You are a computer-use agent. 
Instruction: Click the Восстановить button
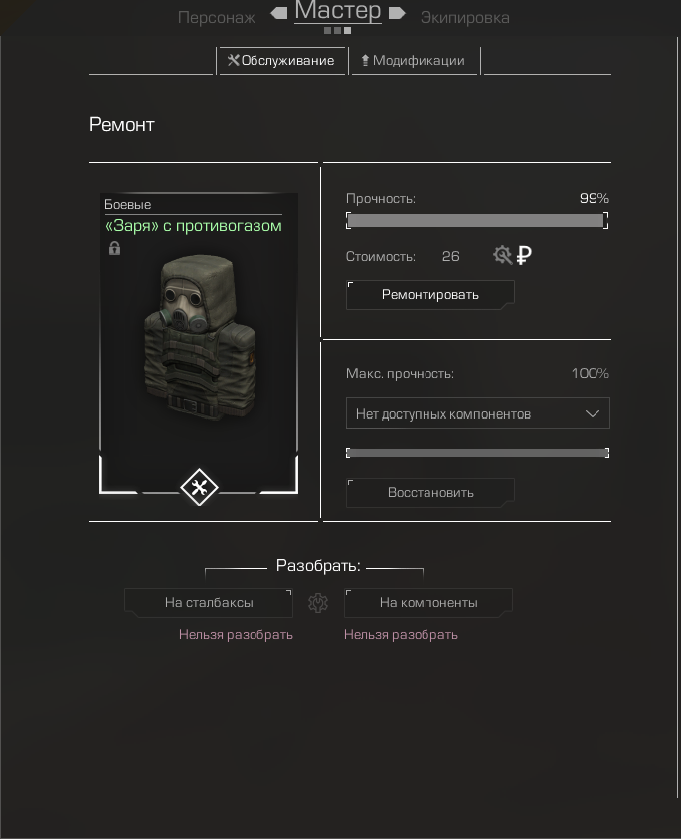pyautogui.click(x=430, y=493)
